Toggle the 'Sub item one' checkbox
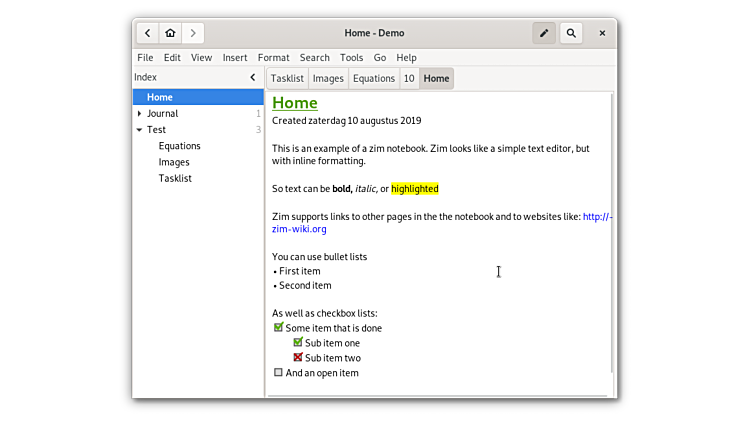This screenshot has width=752, height=423. tap(298, 342)
